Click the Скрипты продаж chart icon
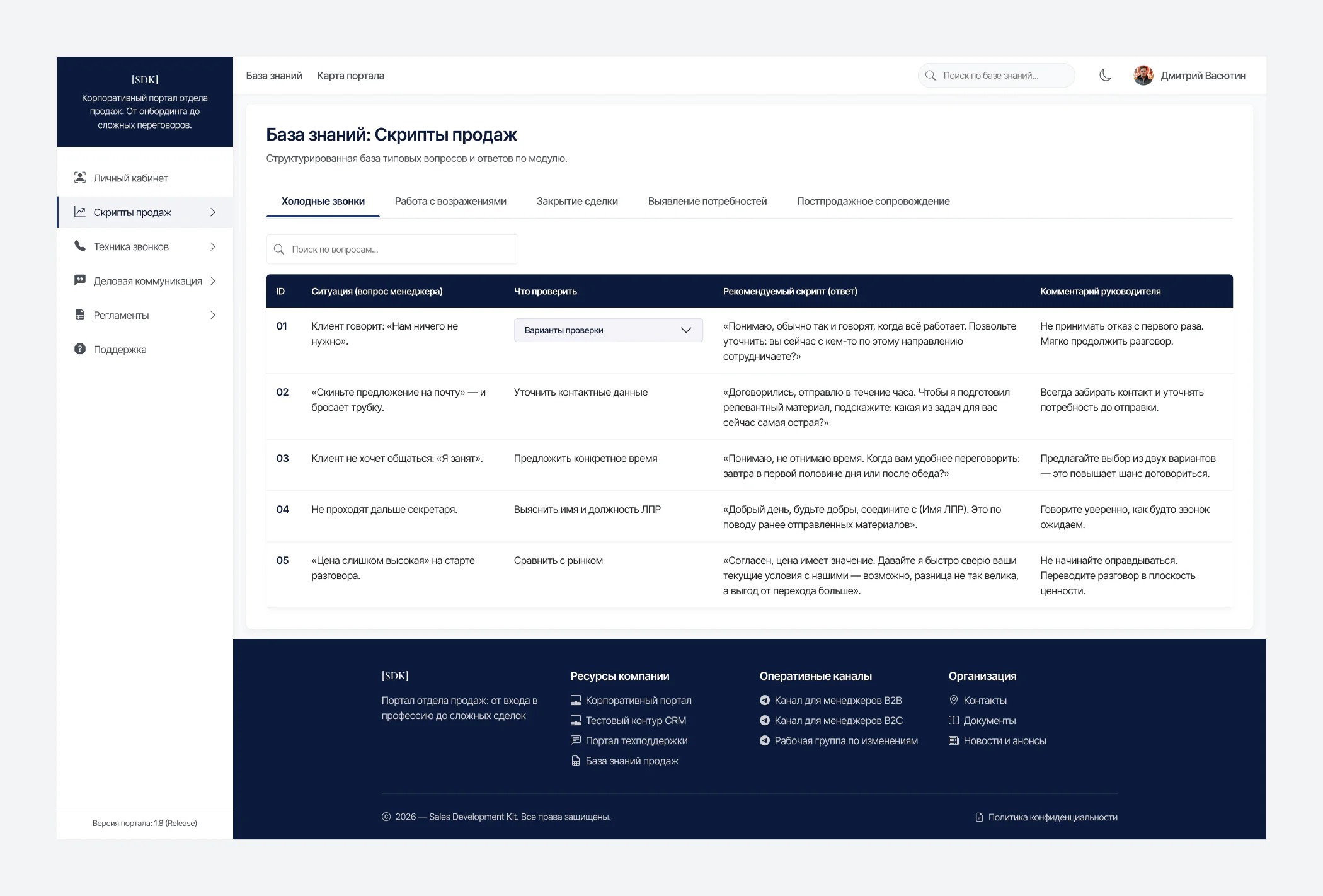 [x=80, y=212]
